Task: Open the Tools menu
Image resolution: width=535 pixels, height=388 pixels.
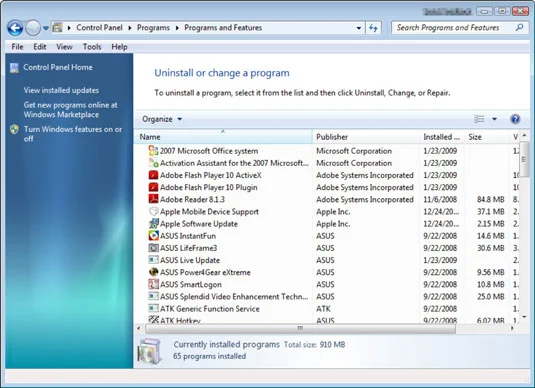Action: pos(92,47)
